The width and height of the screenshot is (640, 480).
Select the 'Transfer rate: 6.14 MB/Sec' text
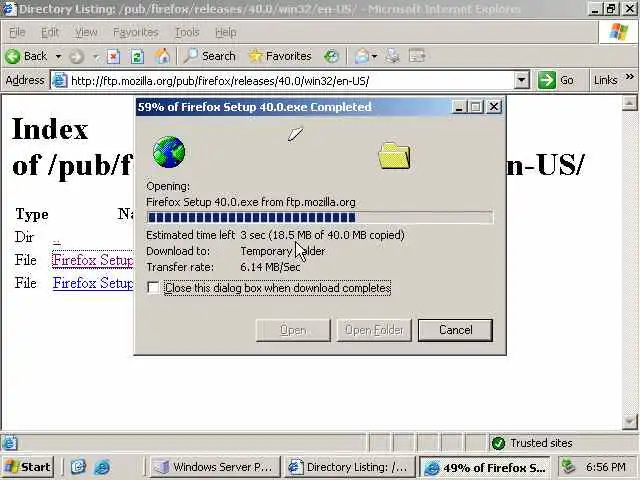[223, 267]
